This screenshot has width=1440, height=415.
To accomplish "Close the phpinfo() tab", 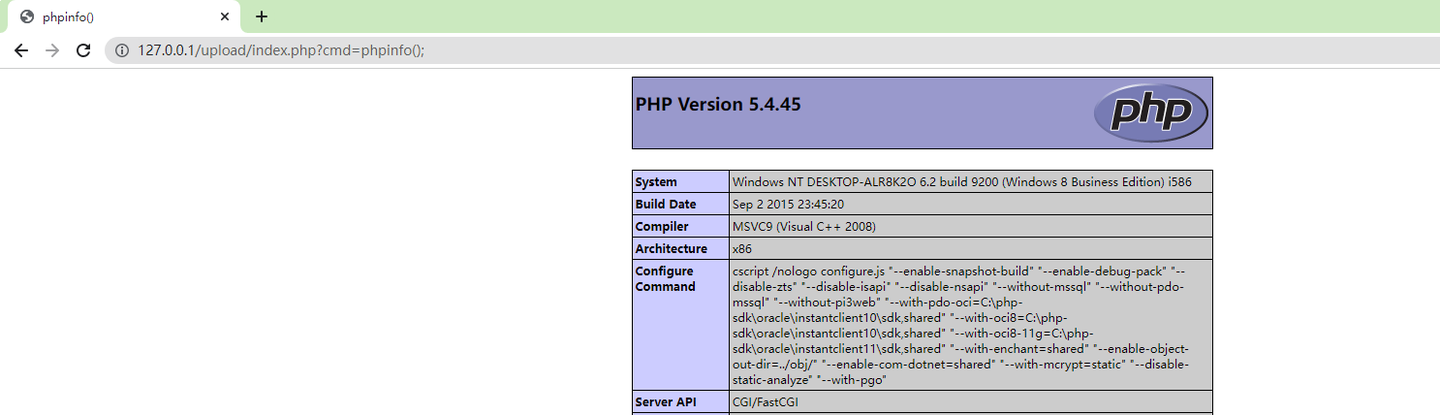I will click(x=225, y=17).
